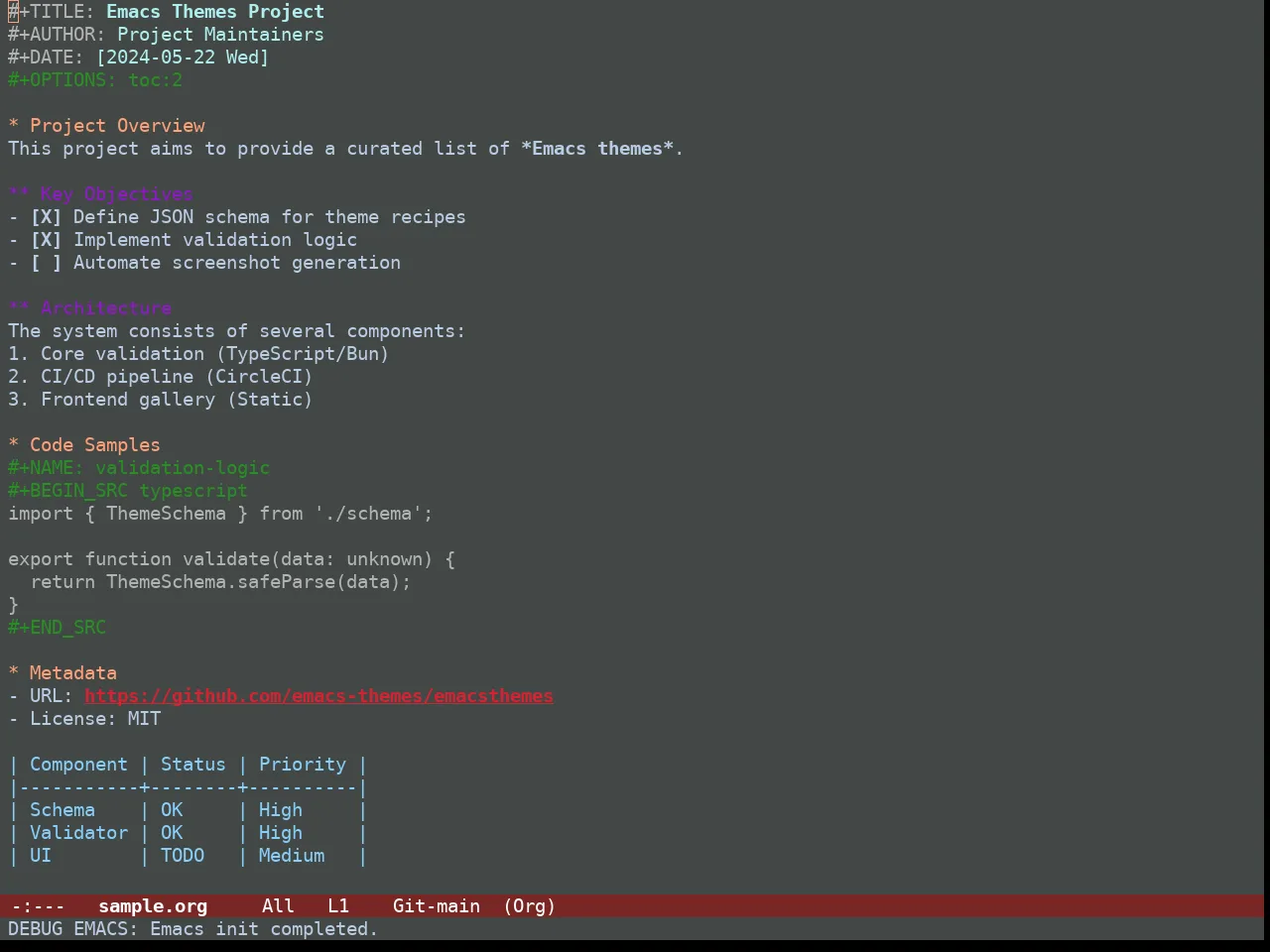This screenshot has height=952, width=1270.
Task: Click the (Org) major mode indicator
Action: click(x=530, y=906)
